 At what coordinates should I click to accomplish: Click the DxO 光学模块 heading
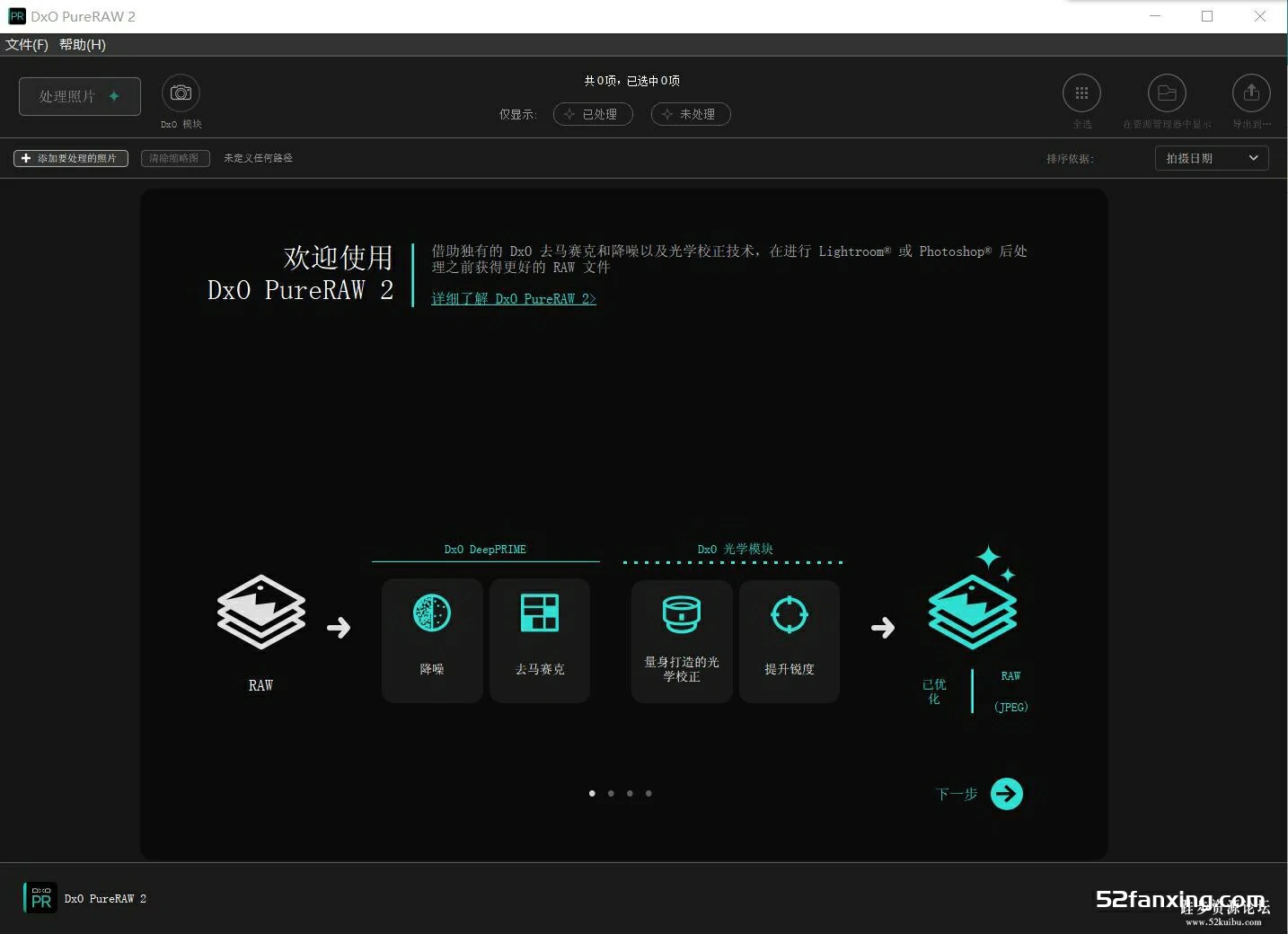coord(735,549)
